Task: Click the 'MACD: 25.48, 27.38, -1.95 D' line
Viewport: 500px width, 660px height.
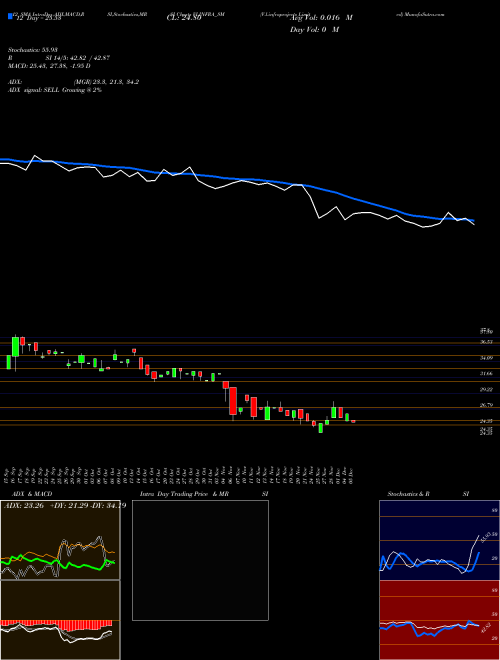Action: [49, 66]
